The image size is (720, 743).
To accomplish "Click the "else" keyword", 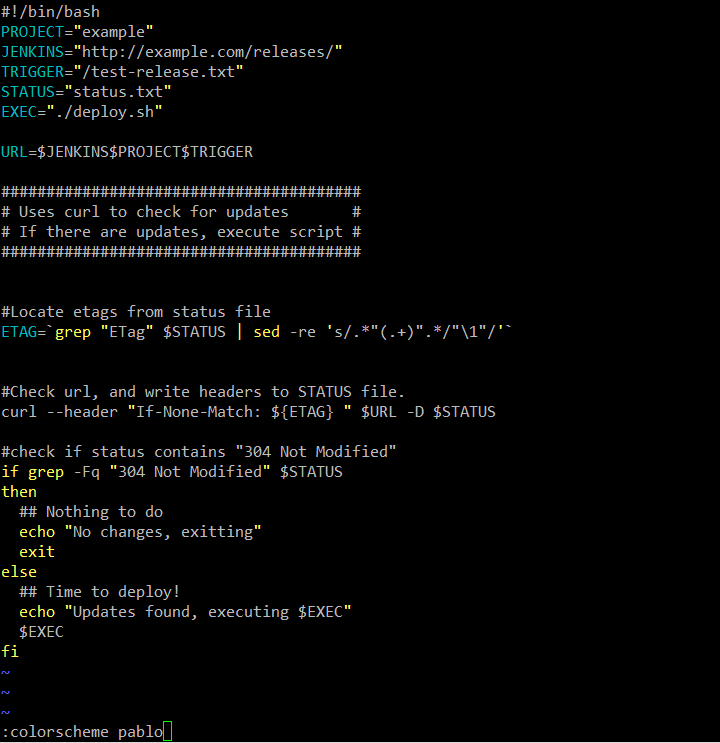I will 19,572.
